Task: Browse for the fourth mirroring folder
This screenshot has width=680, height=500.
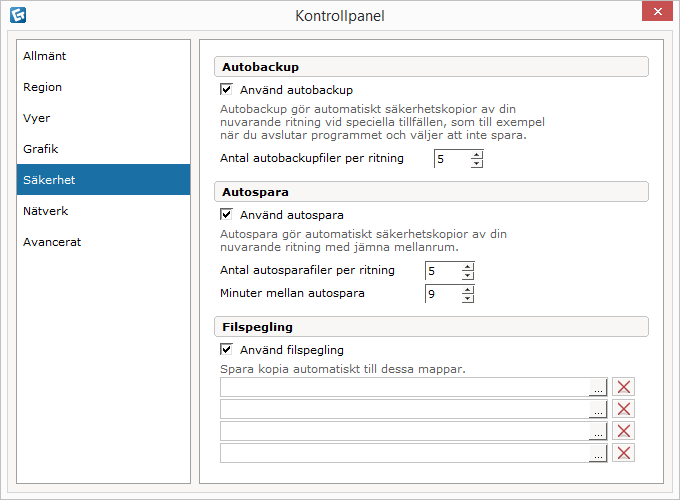Action: point(598,454)
